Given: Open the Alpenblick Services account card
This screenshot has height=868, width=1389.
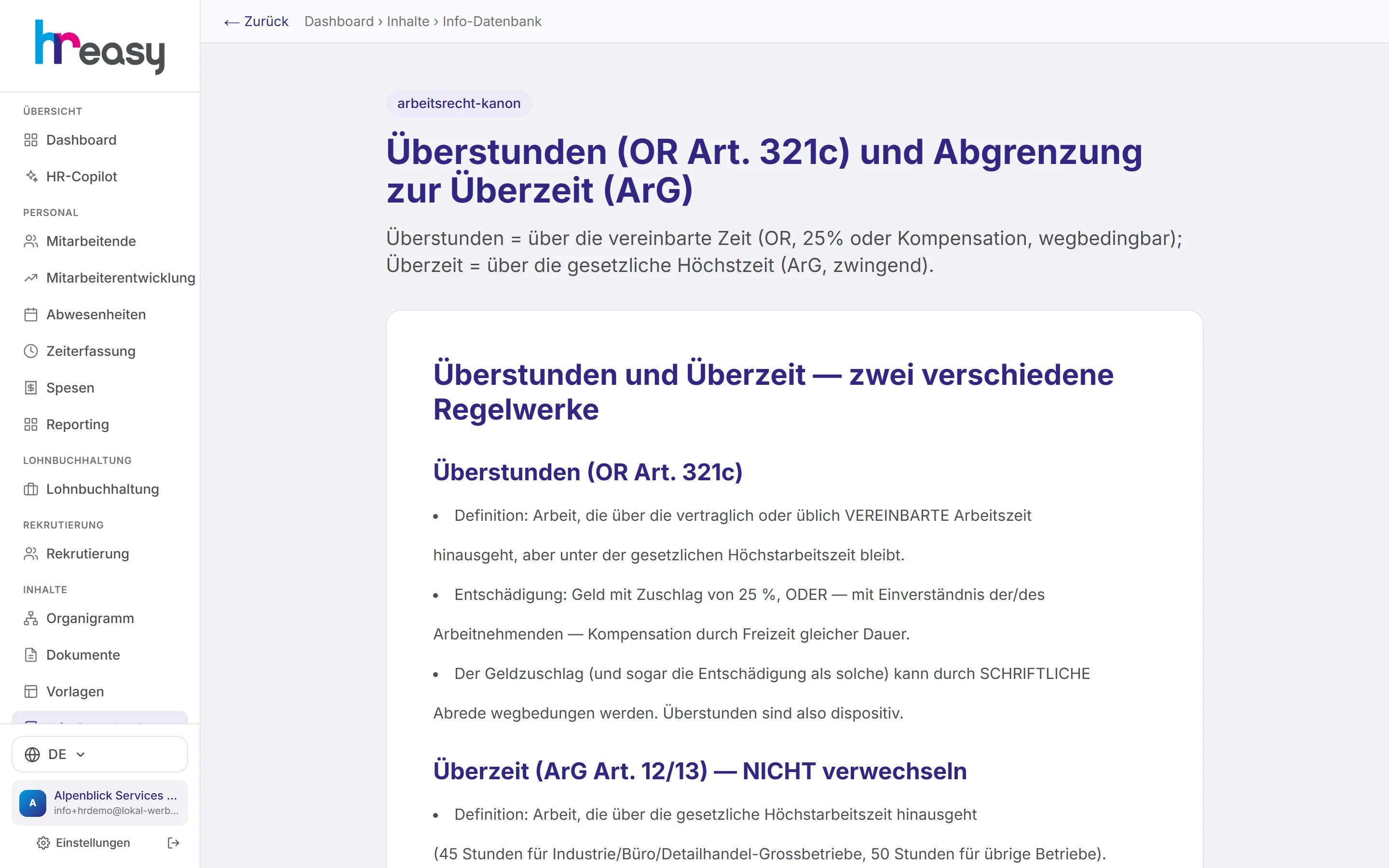Looking at the screenshot, I should pyautogui.click(x=100, y=802).
